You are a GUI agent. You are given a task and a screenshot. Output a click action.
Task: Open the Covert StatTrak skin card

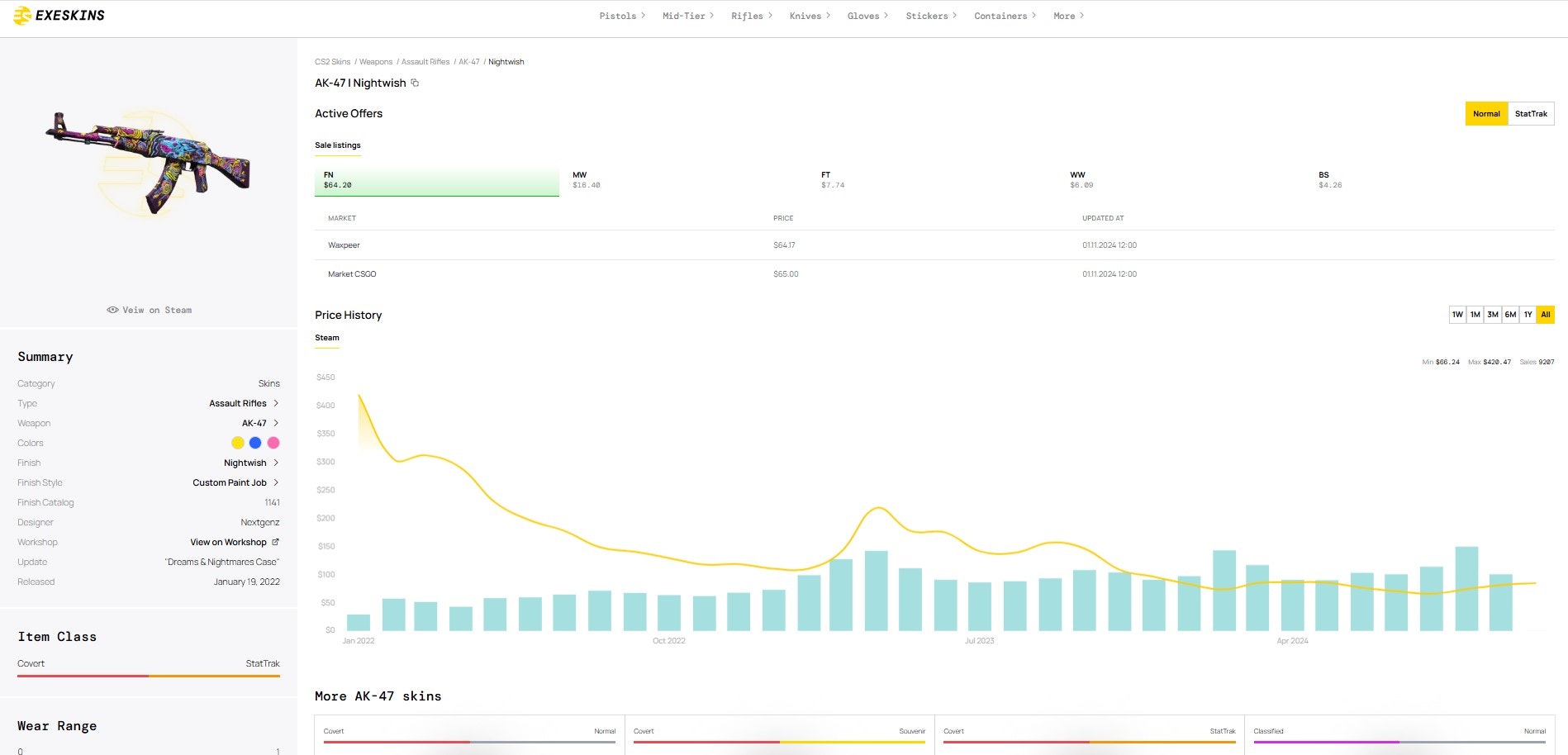pyautogui.click(x=1089, y=735)
